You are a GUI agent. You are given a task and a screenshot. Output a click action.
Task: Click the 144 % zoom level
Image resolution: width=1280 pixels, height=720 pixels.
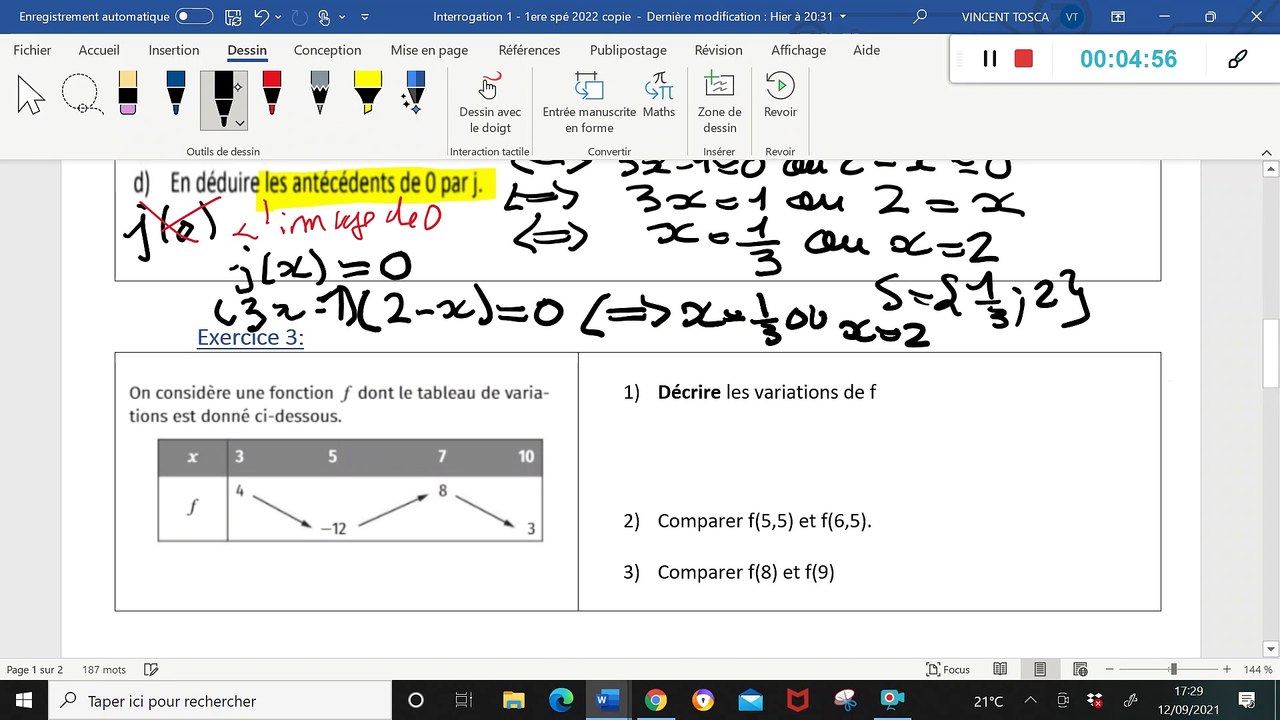1258,670
